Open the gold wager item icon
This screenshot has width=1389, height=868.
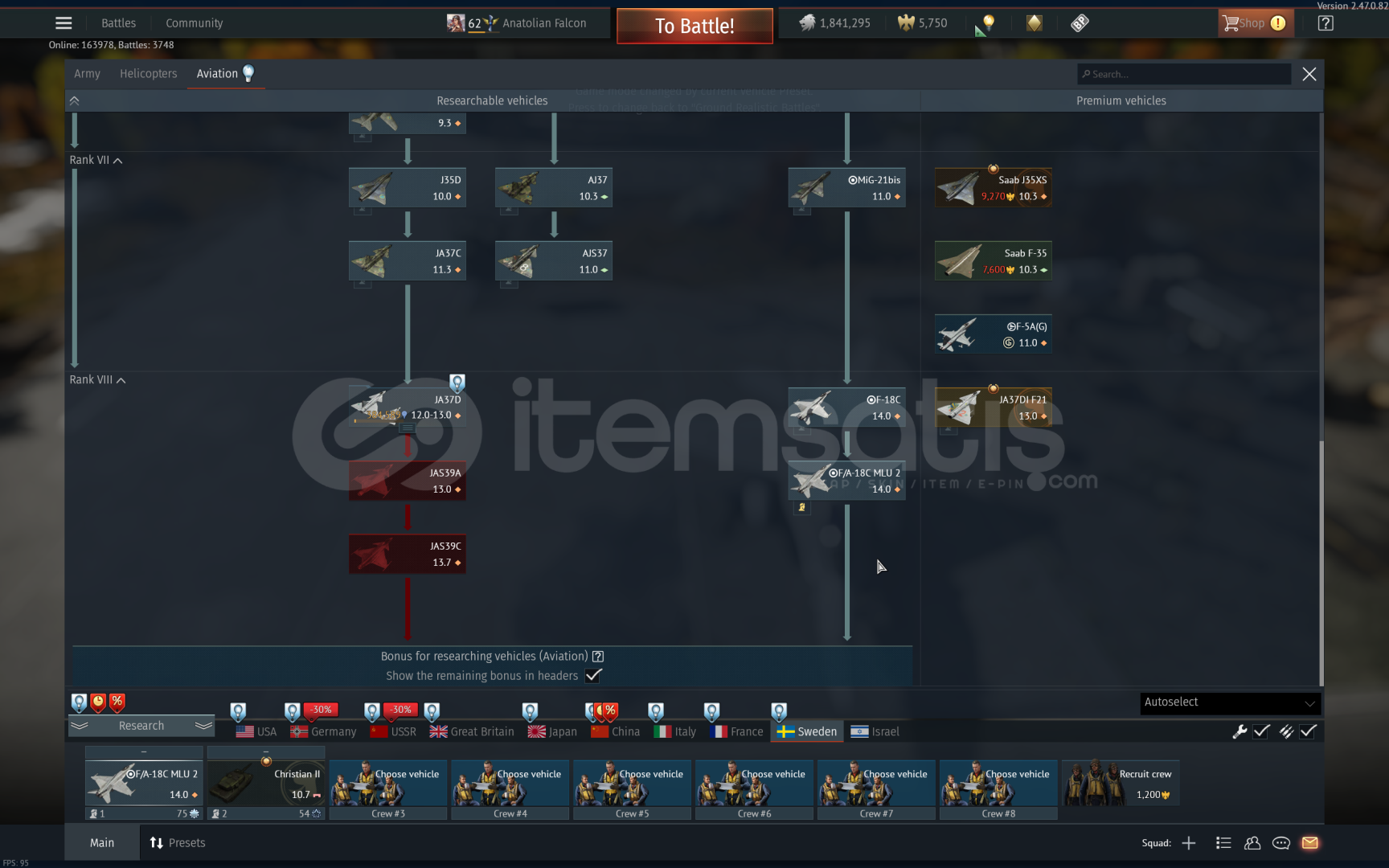click(1035, 23)
